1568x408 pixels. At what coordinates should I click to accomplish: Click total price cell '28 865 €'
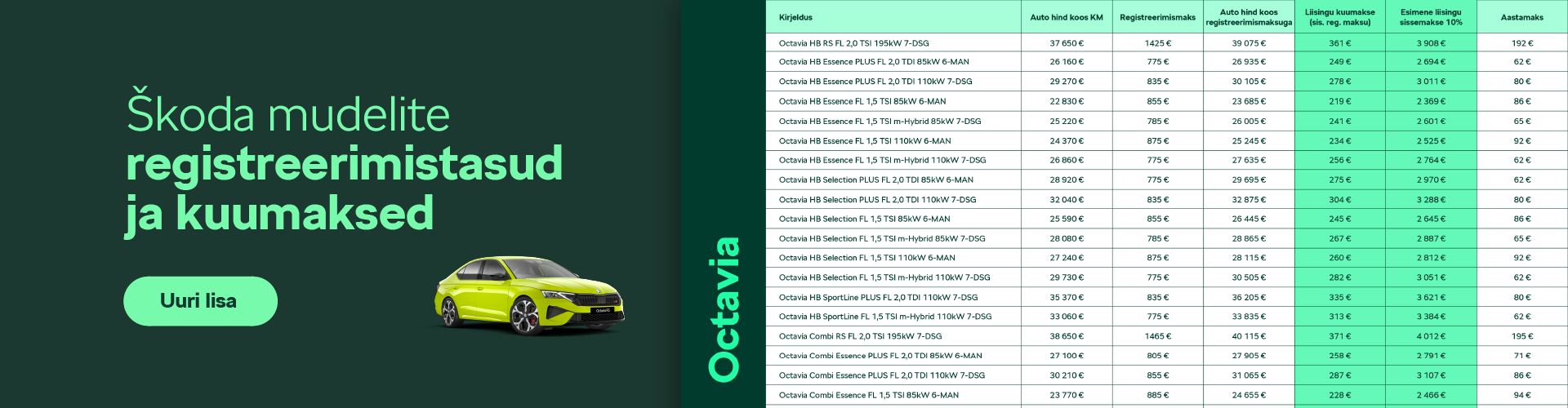(x=1249, y=238)
